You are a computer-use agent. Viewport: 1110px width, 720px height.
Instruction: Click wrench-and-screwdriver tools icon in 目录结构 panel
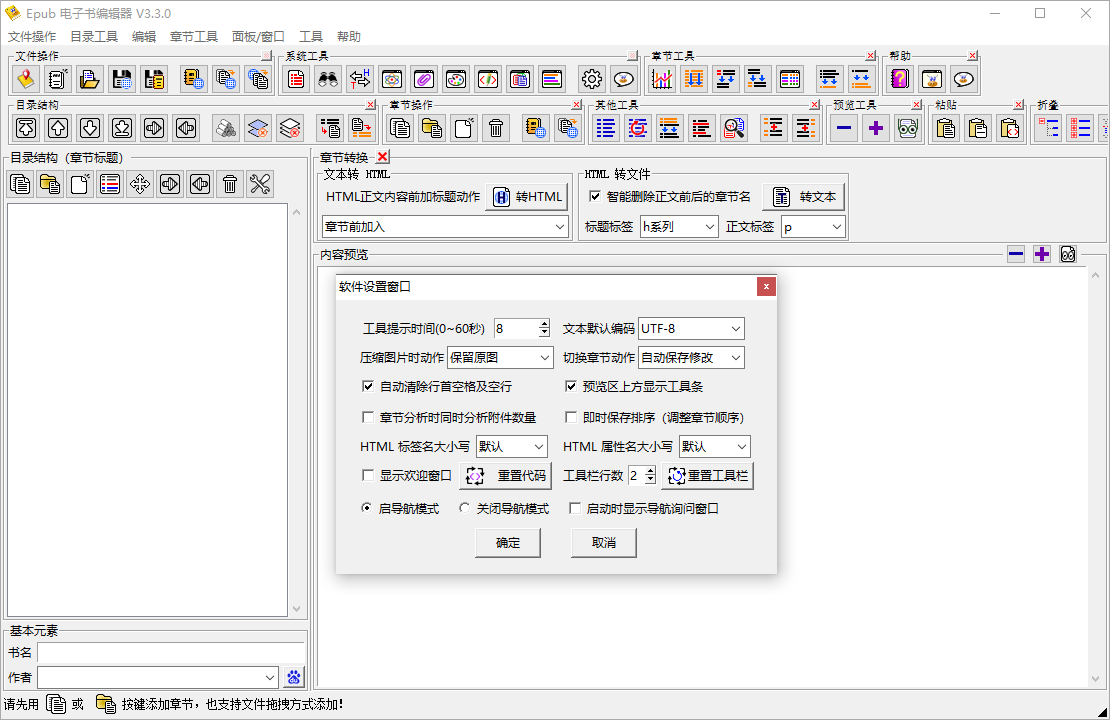pos(261,184)
